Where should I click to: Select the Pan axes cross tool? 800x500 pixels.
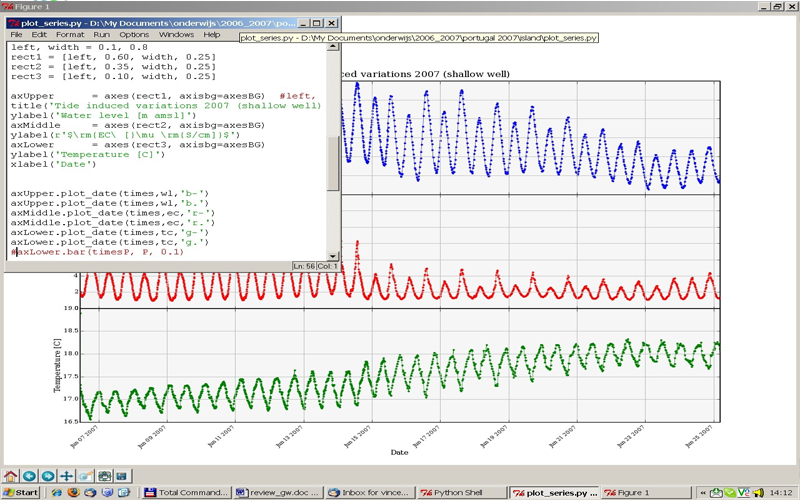66,476
